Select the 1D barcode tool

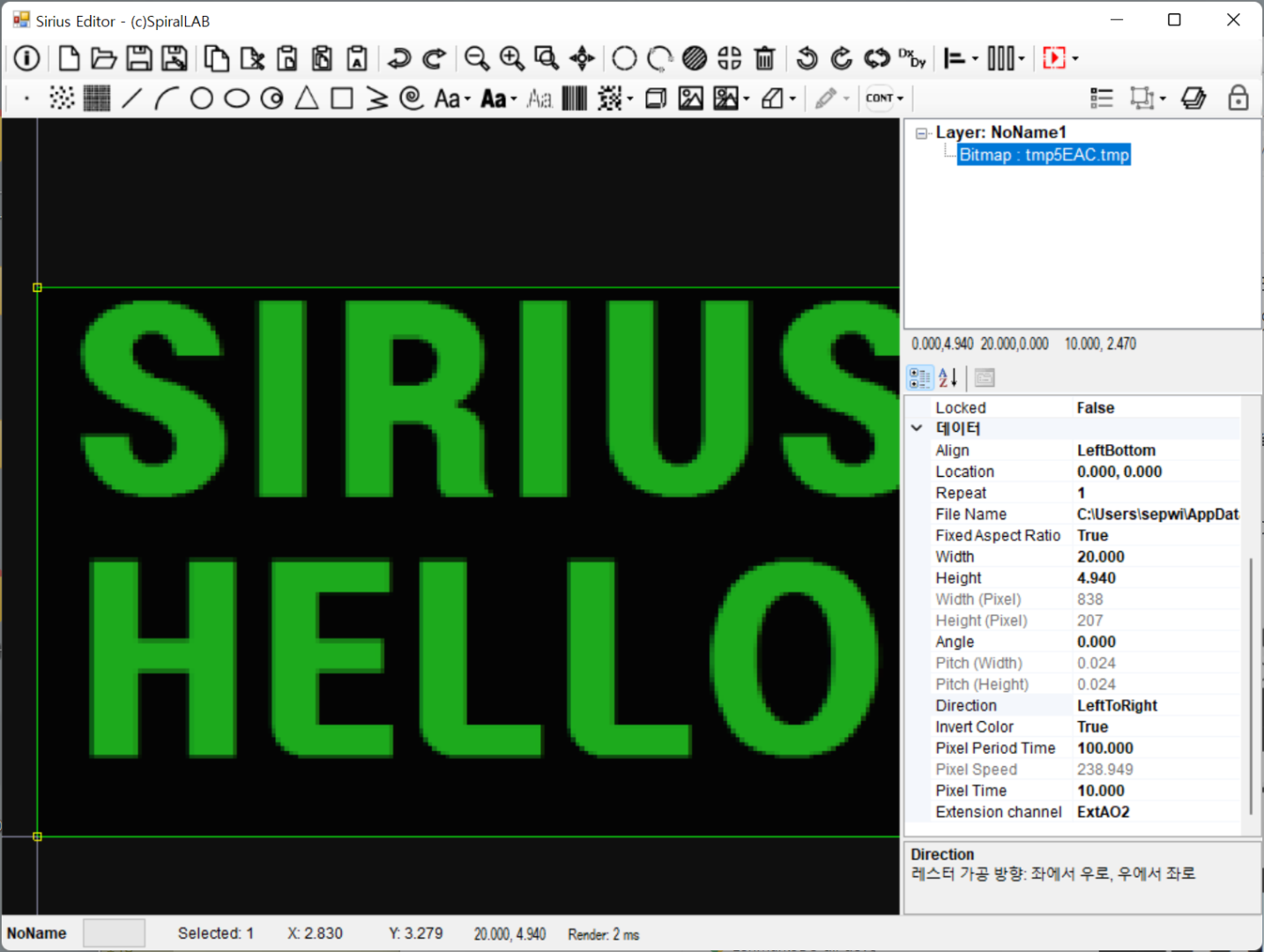coord(575,98)
